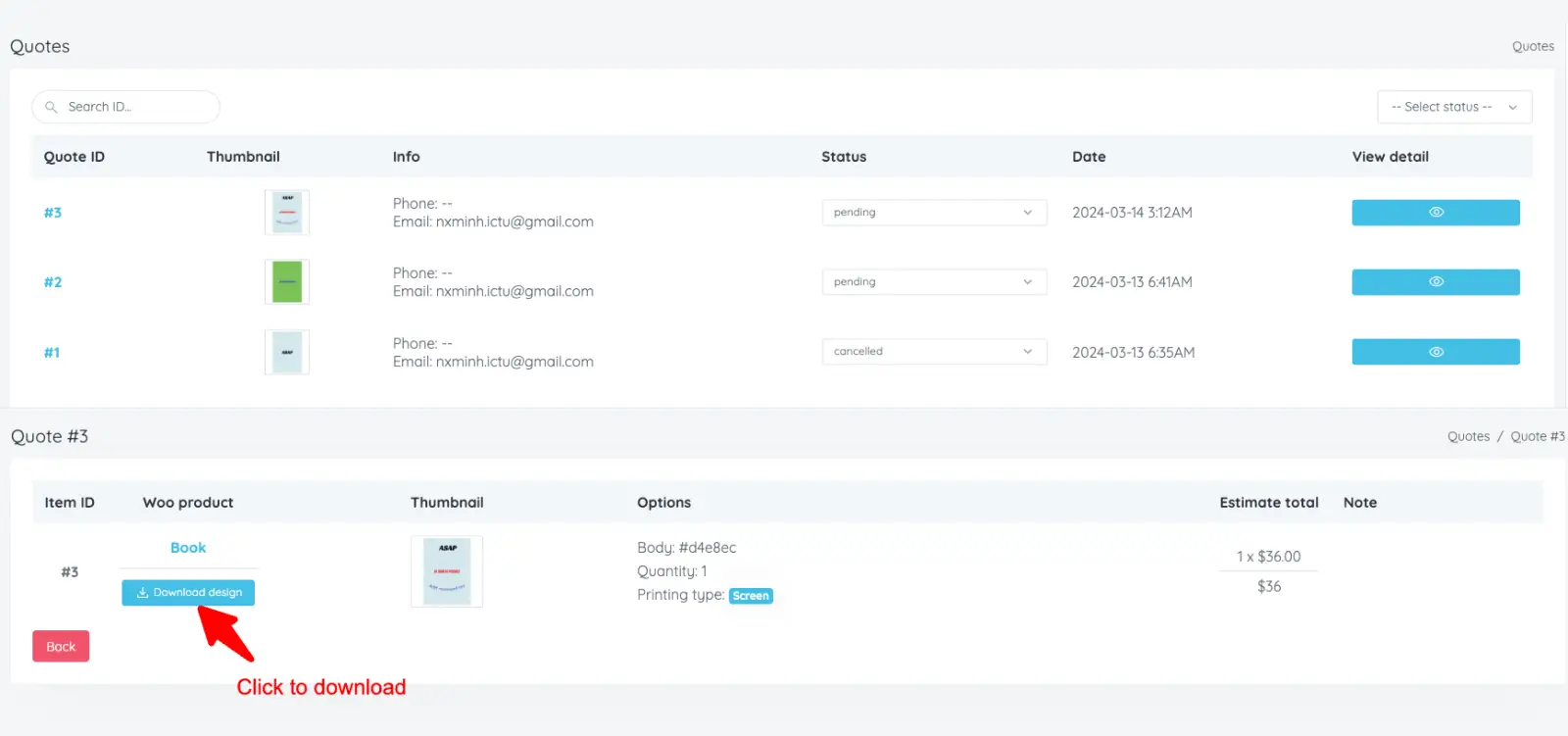Open the quote #1 thumbnail image
1568x736 pixels.
287,352
